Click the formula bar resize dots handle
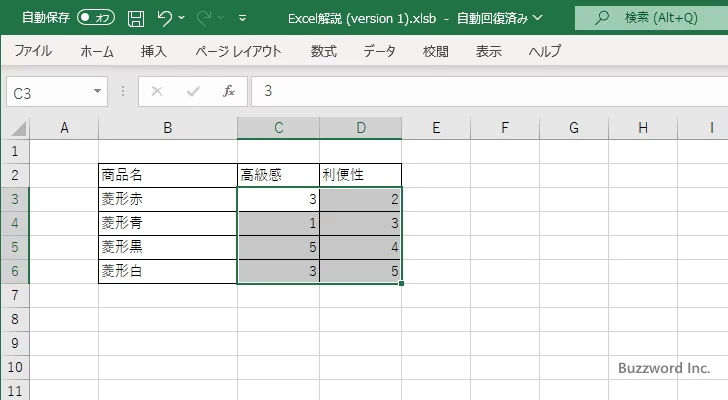728x400 pixels. (x=123, y=91)
